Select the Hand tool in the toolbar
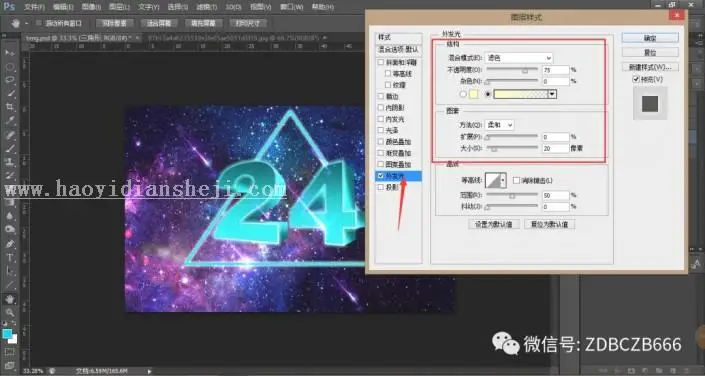705x376 pixels. point(10,299)
